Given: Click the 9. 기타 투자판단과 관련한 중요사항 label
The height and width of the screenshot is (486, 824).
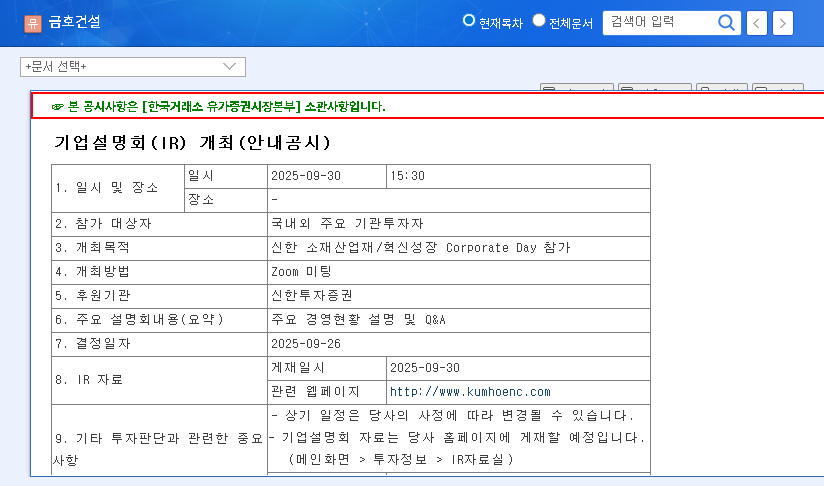Looking at the screenshot, I should [159, 449].
